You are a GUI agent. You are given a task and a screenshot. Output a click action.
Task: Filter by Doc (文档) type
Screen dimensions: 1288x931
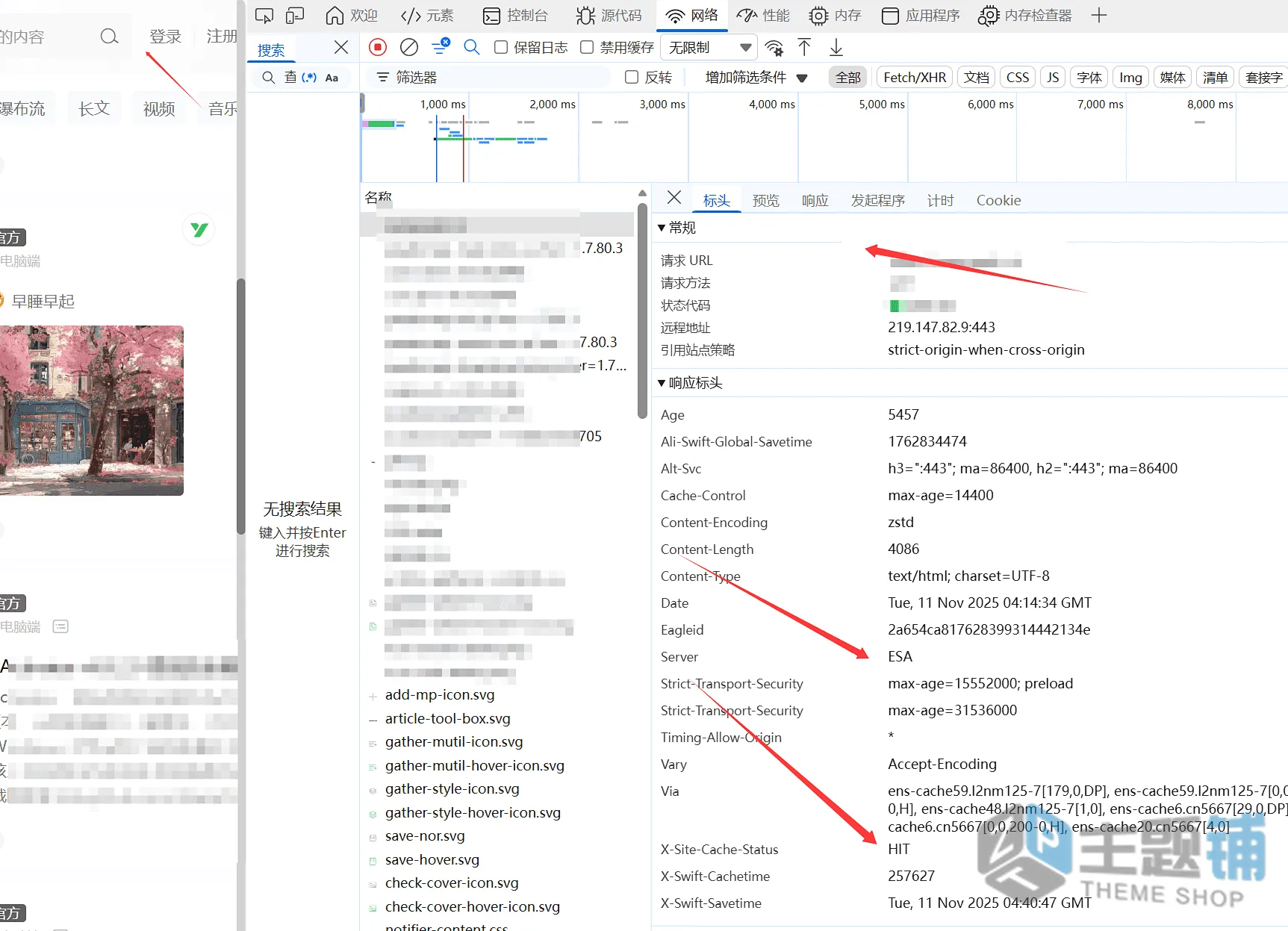click(x=976, y=77)
